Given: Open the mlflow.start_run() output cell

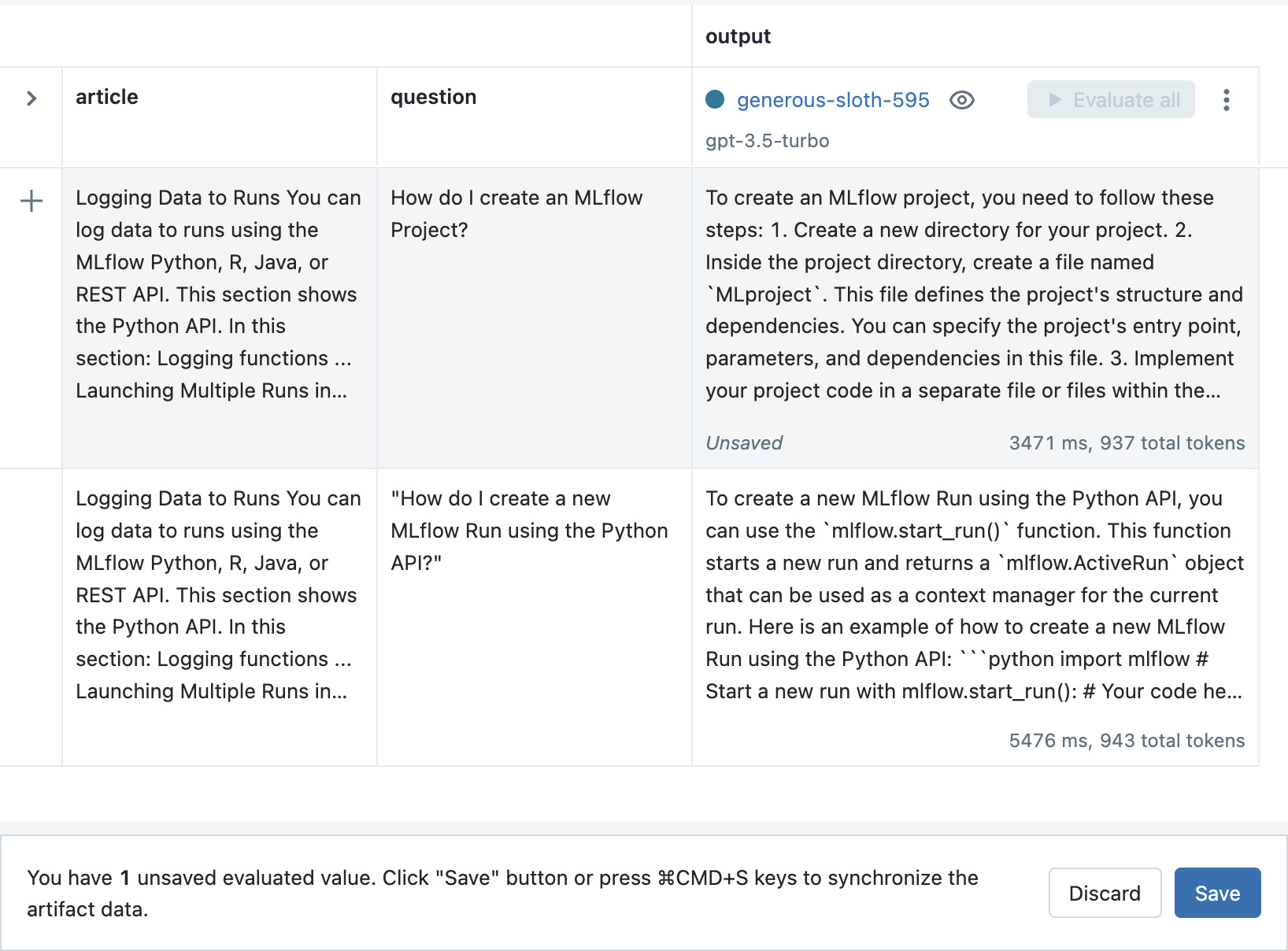Looking at the screenshot, I should (x=974, y=595).
